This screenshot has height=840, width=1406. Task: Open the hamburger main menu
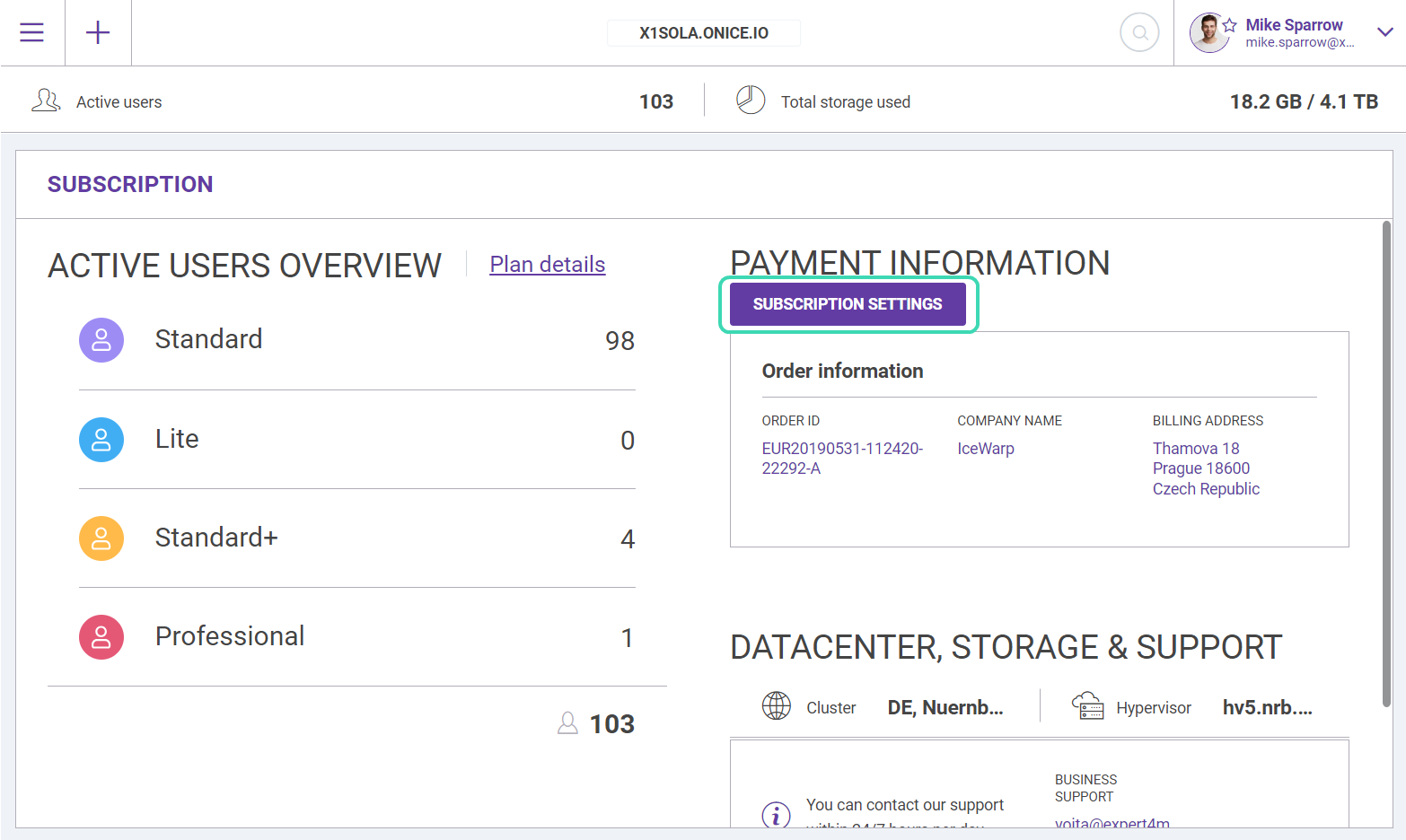[32, 33]
